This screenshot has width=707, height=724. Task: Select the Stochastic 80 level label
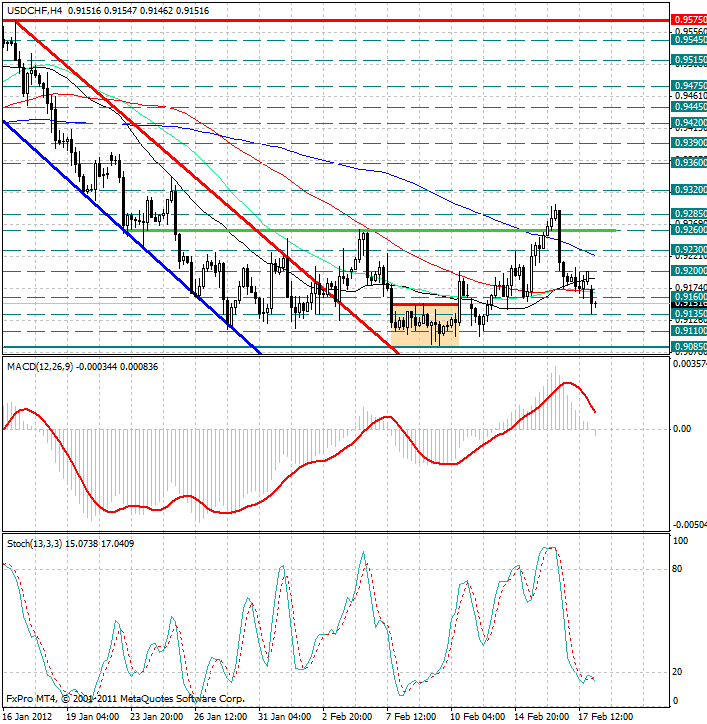(677, 569)
